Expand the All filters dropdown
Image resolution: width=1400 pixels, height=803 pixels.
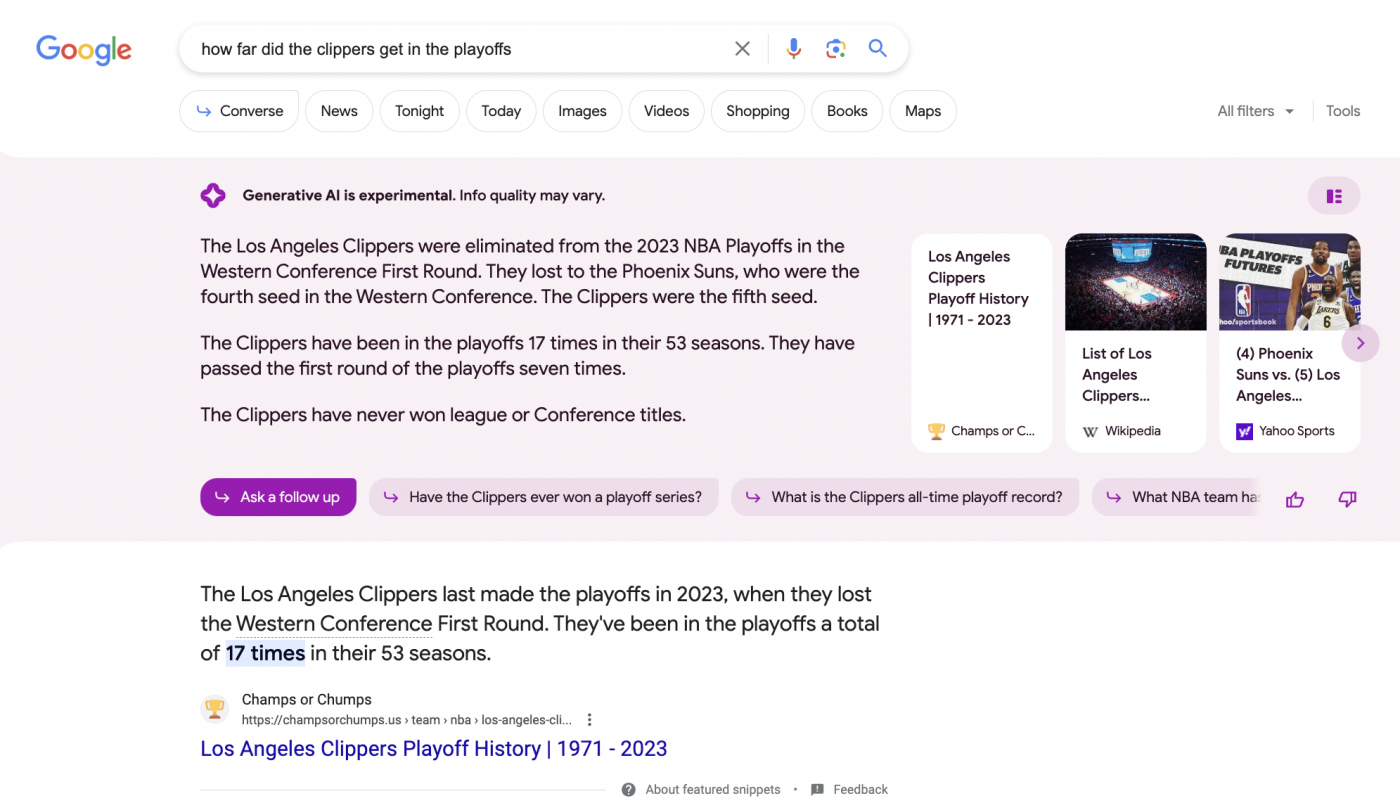(x=1256, y=111)
